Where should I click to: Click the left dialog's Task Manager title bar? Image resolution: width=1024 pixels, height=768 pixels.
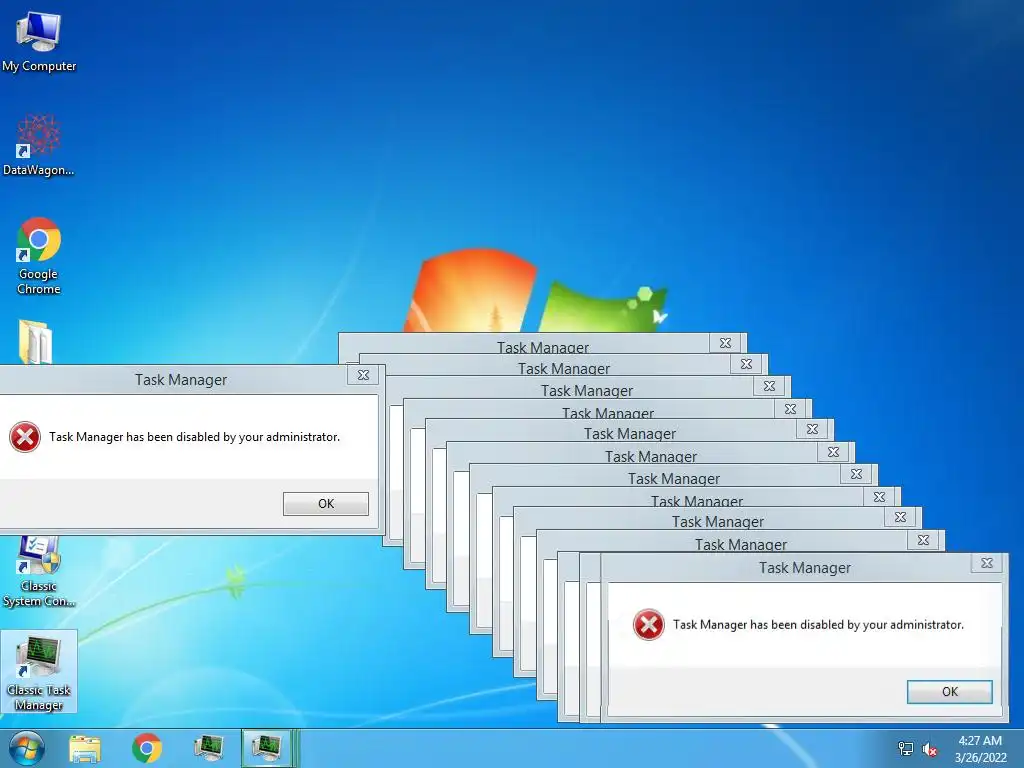(181, 380)
